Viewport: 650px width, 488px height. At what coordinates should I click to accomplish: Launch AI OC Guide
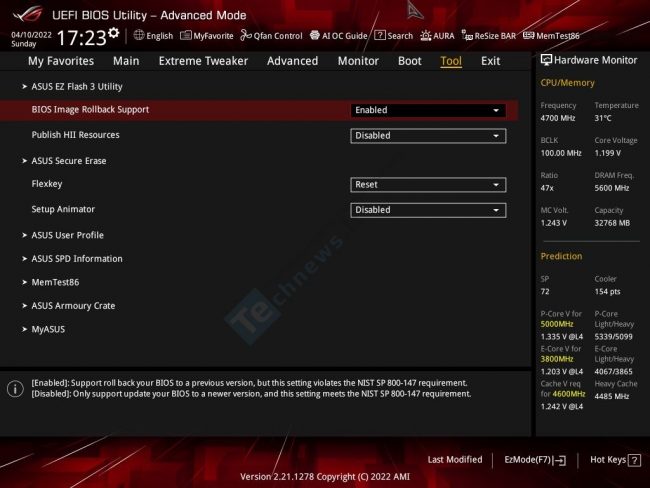click(338, 36)
